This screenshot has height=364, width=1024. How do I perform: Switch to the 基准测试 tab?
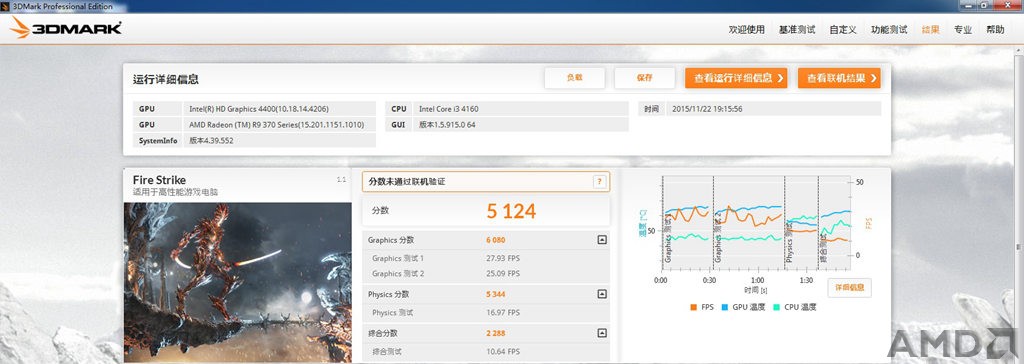(x=797, y=29)
